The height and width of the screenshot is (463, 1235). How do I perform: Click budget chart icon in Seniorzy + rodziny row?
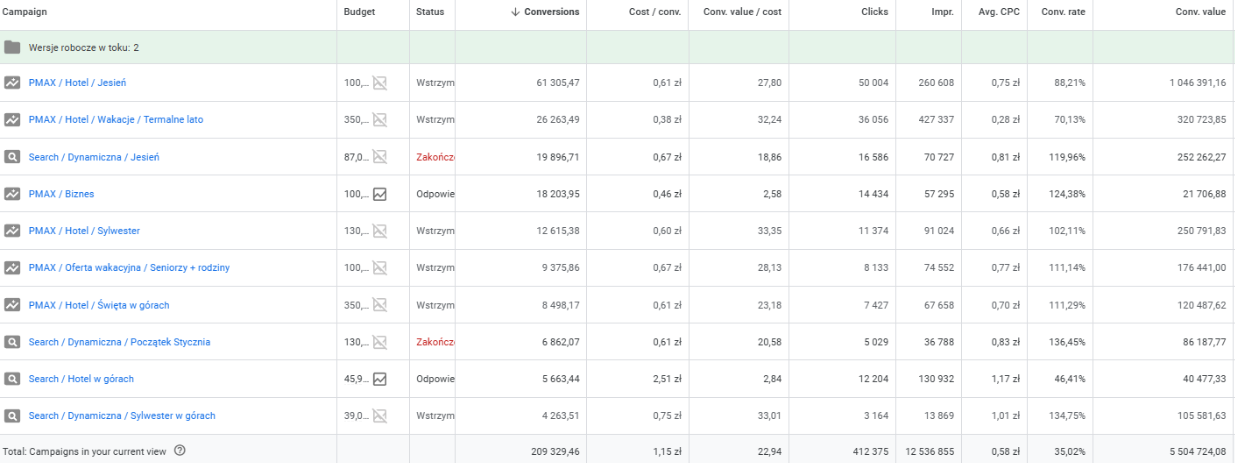[380, 268]
